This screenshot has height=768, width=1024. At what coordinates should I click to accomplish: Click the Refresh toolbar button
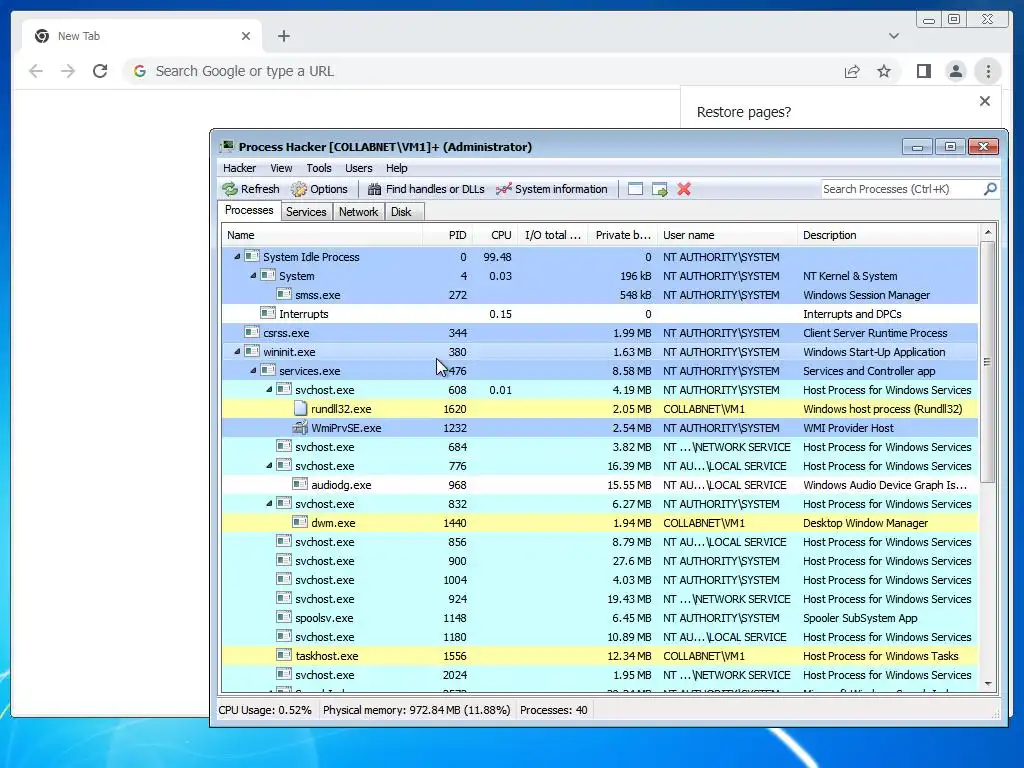coord(251,189)
